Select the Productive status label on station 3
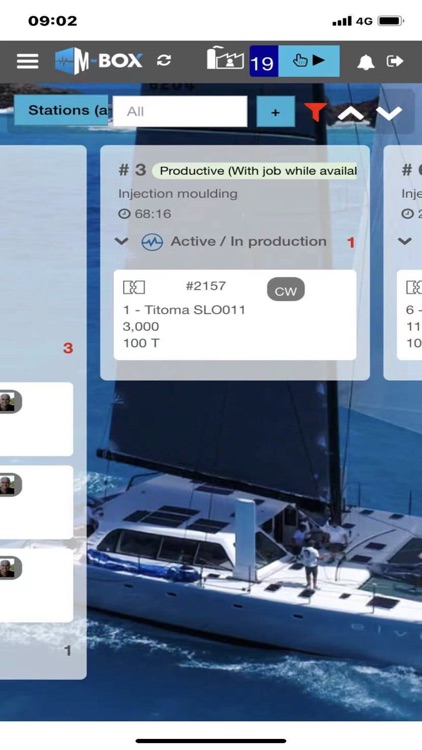 click(x=256, y=171)
